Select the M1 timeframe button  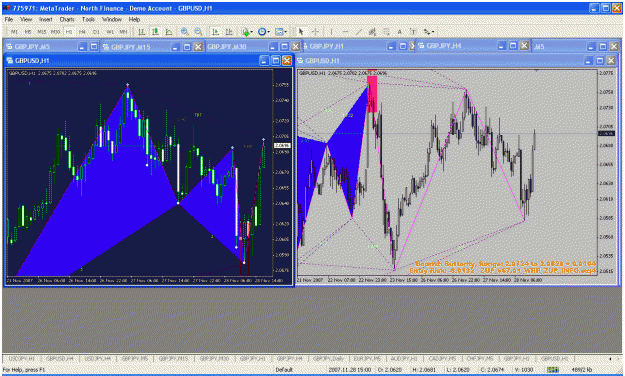pos(14,32)
